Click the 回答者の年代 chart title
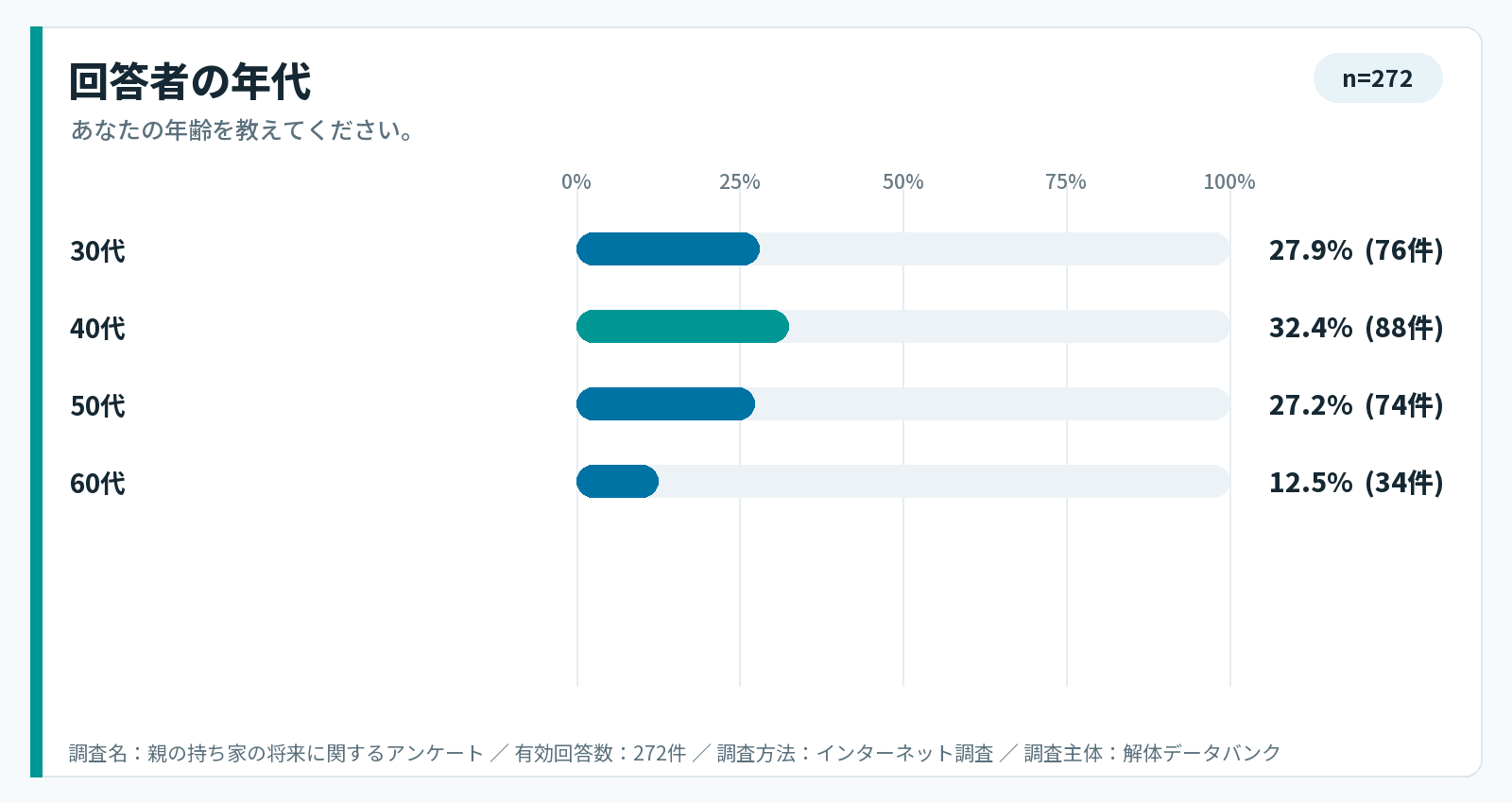Viewport: 1512px width, 803px height. coord(190,82)
